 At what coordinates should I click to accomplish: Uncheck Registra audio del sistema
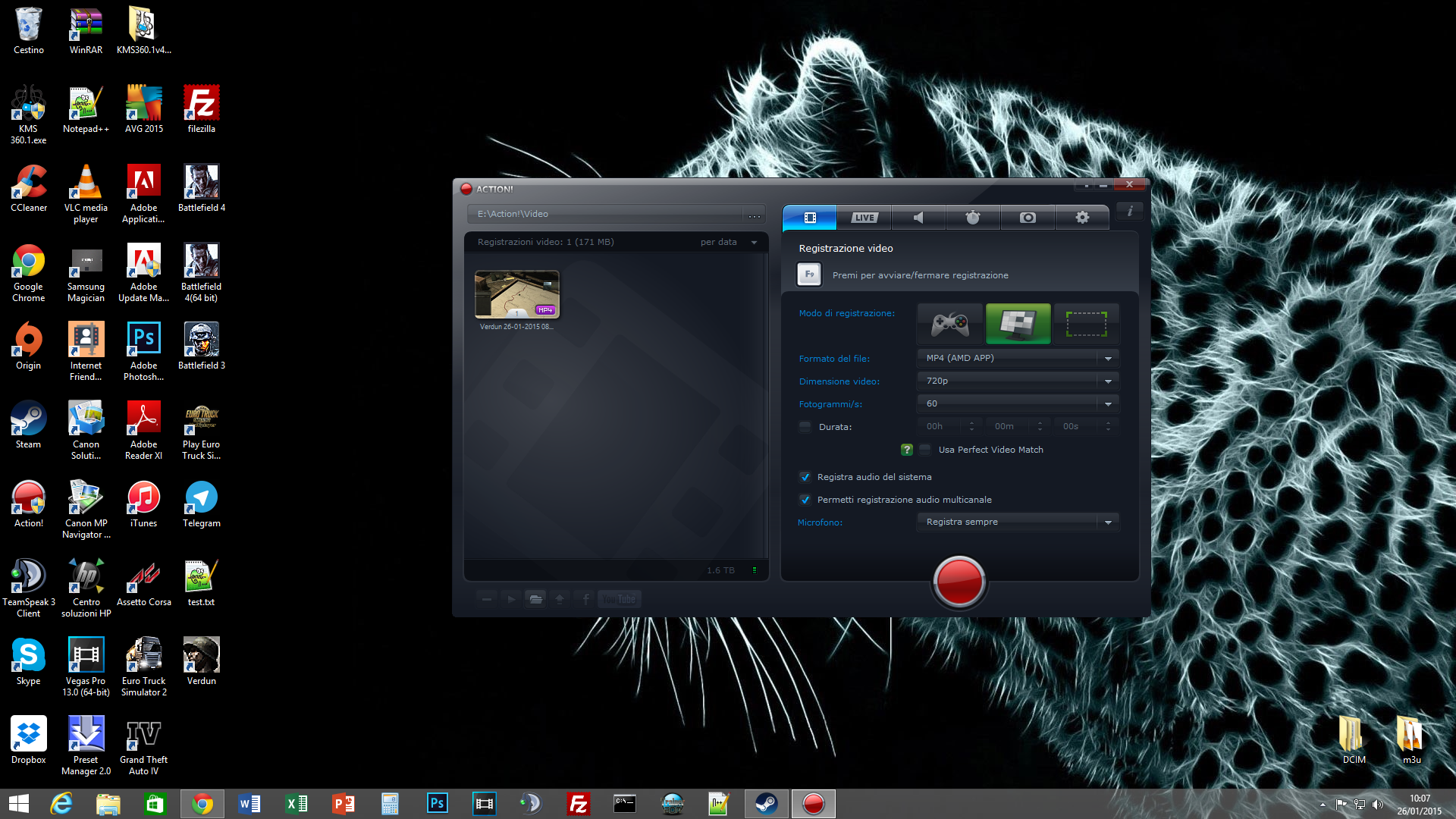[805, 477]
